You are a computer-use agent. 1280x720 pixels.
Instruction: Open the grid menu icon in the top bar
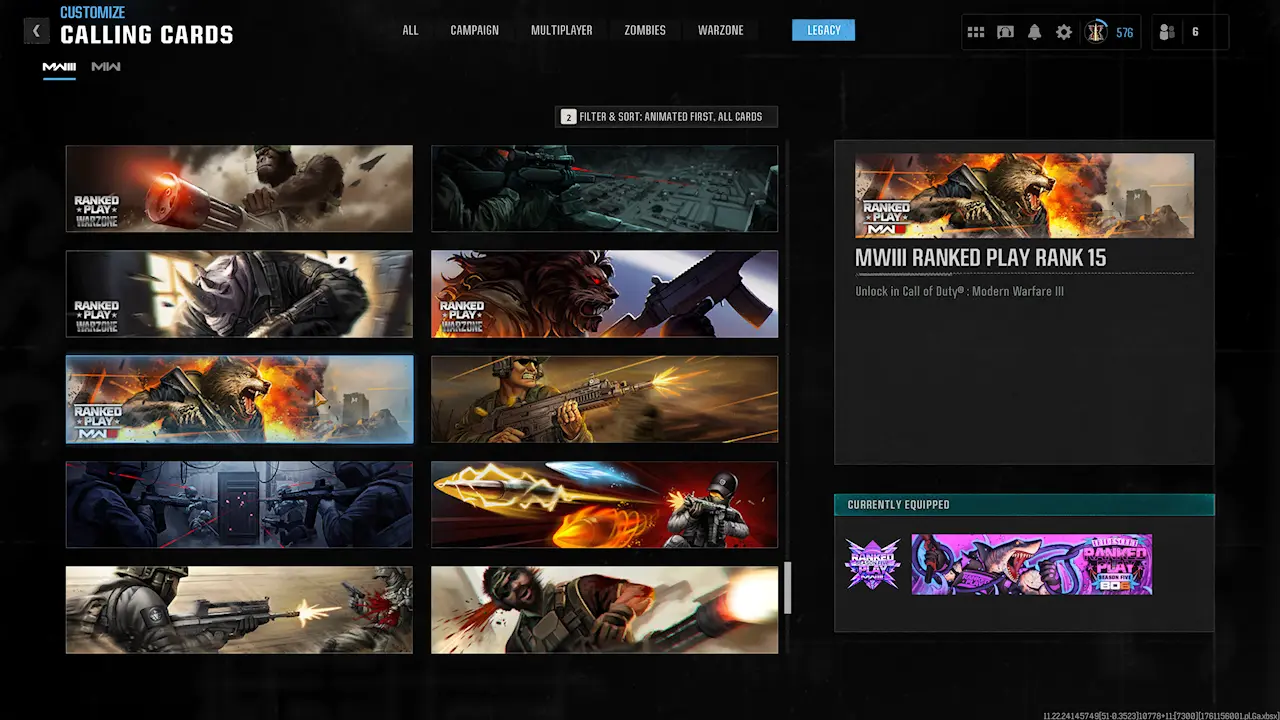tap(976, 32)
